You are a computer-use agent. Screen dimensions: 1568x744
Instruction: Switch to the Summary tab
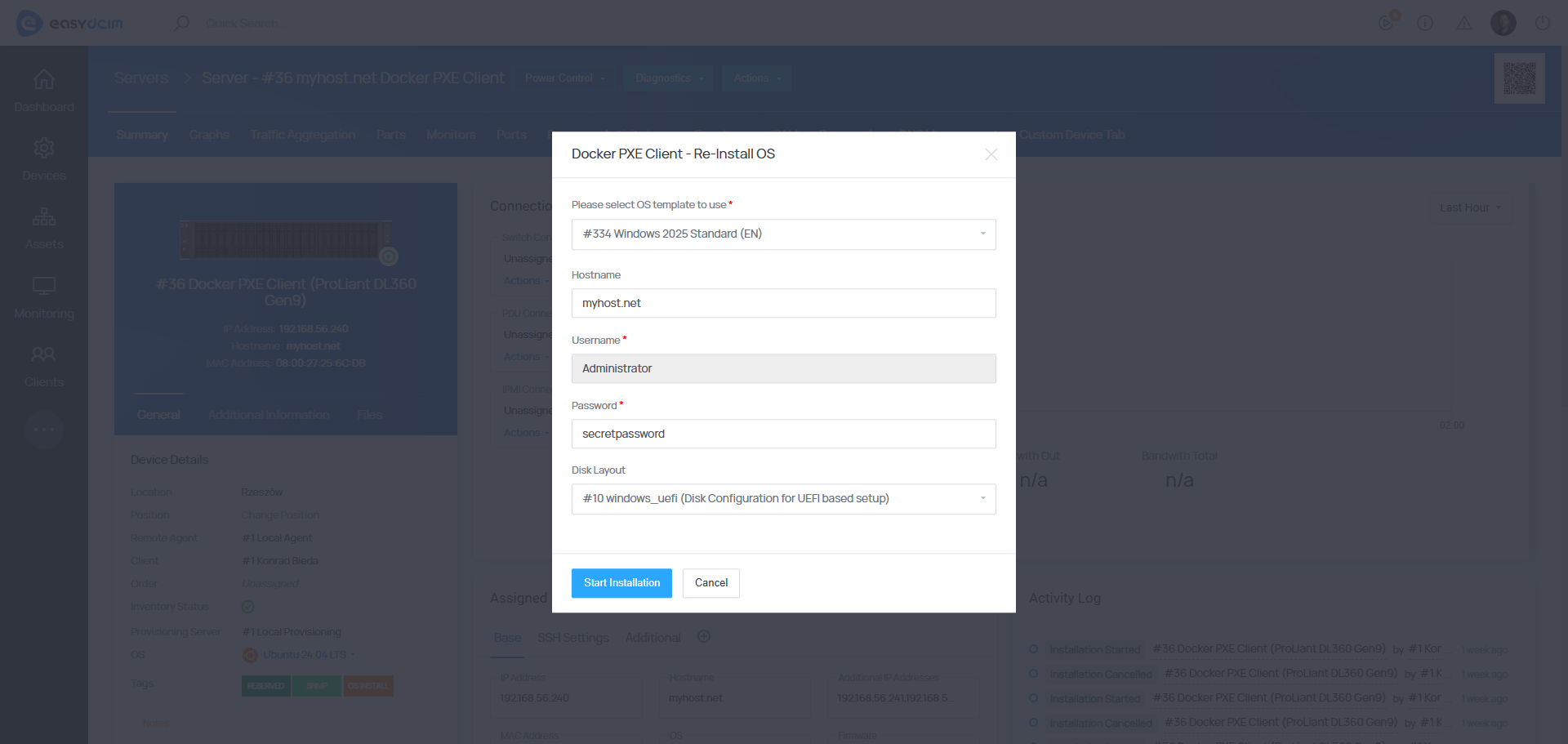click(x=142, y=135)
